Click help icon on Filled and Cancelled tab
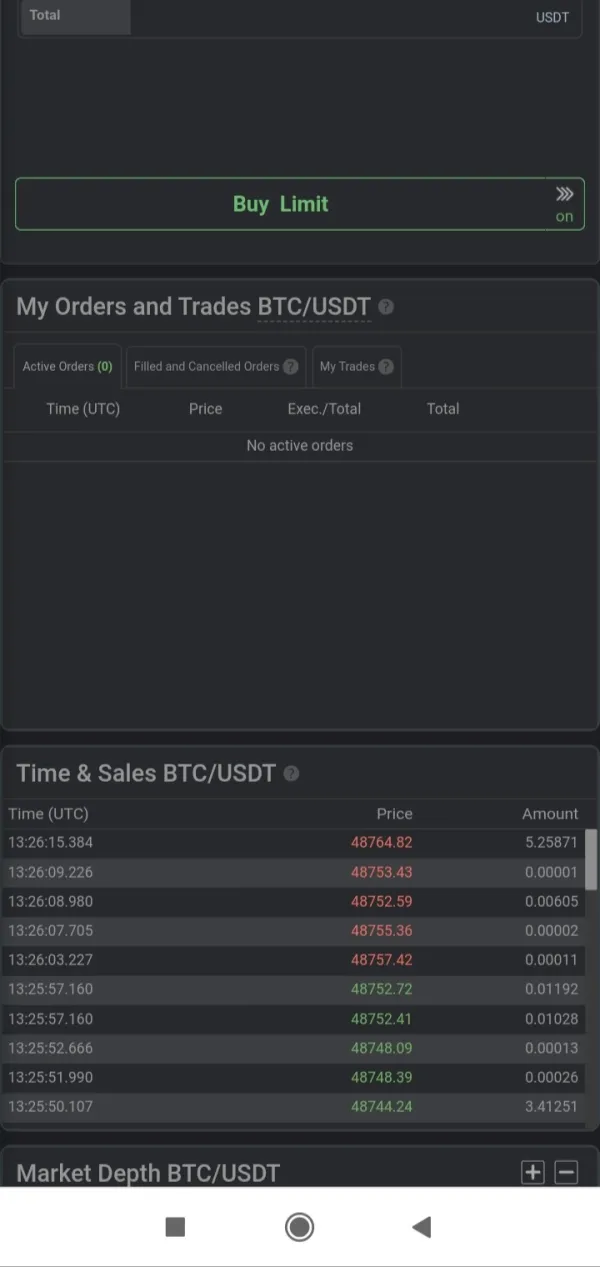 (291, 367)
